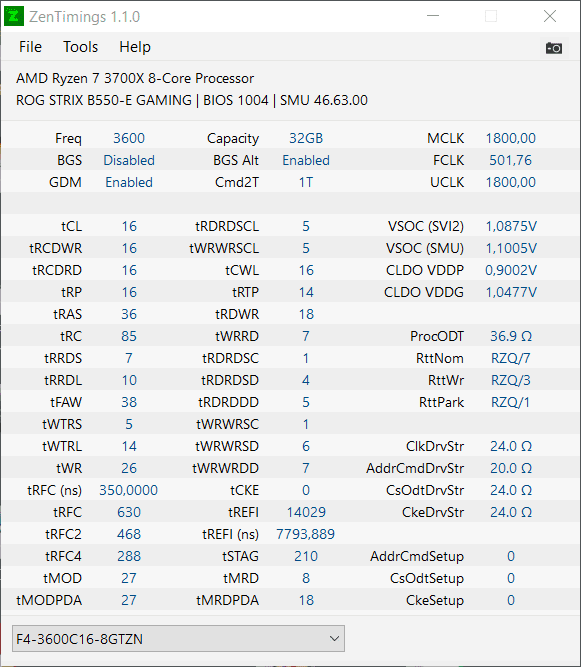Viewport: 581px width, 667px height.
Task: Expand the F4-3600C16-8GTZN module dropdown
Action: (178, 638)
